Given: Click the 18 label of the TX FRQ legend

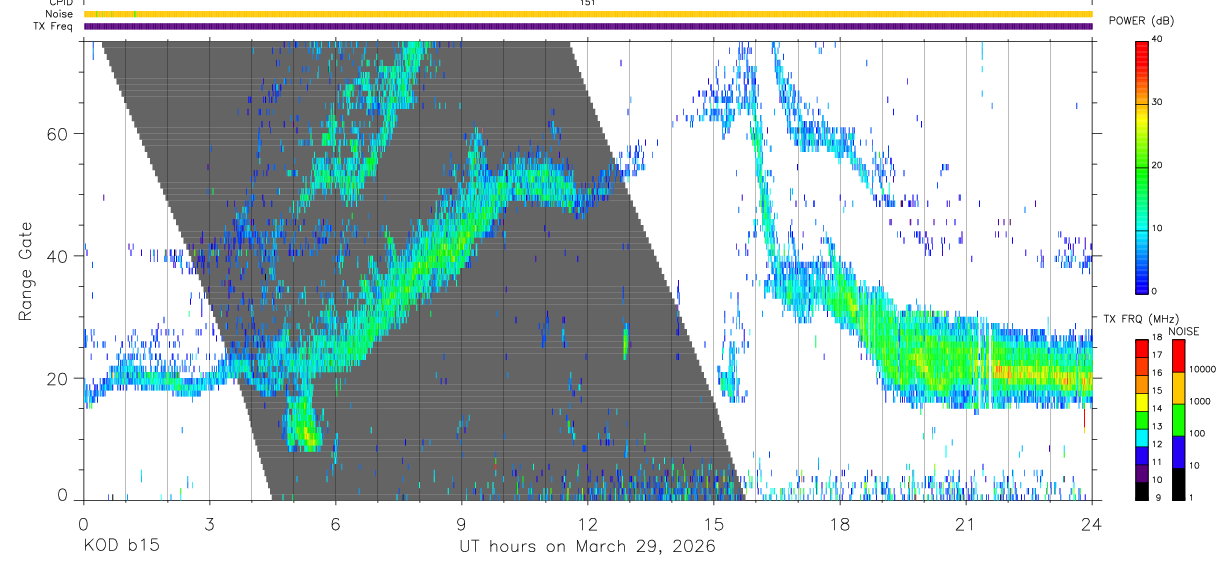Looking at the screenshot, I should [1158, 339].
